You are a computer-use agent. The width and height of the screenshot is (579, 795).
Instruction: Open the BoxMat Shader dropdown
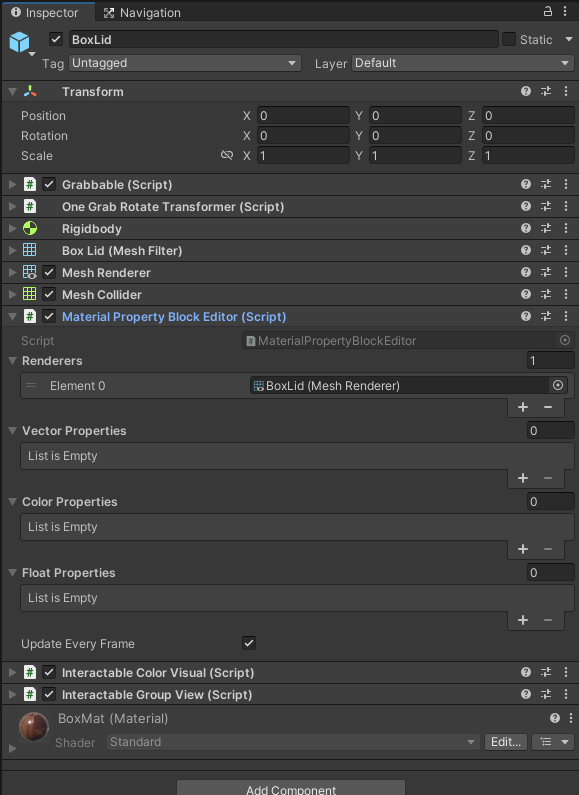coord(293,742)
